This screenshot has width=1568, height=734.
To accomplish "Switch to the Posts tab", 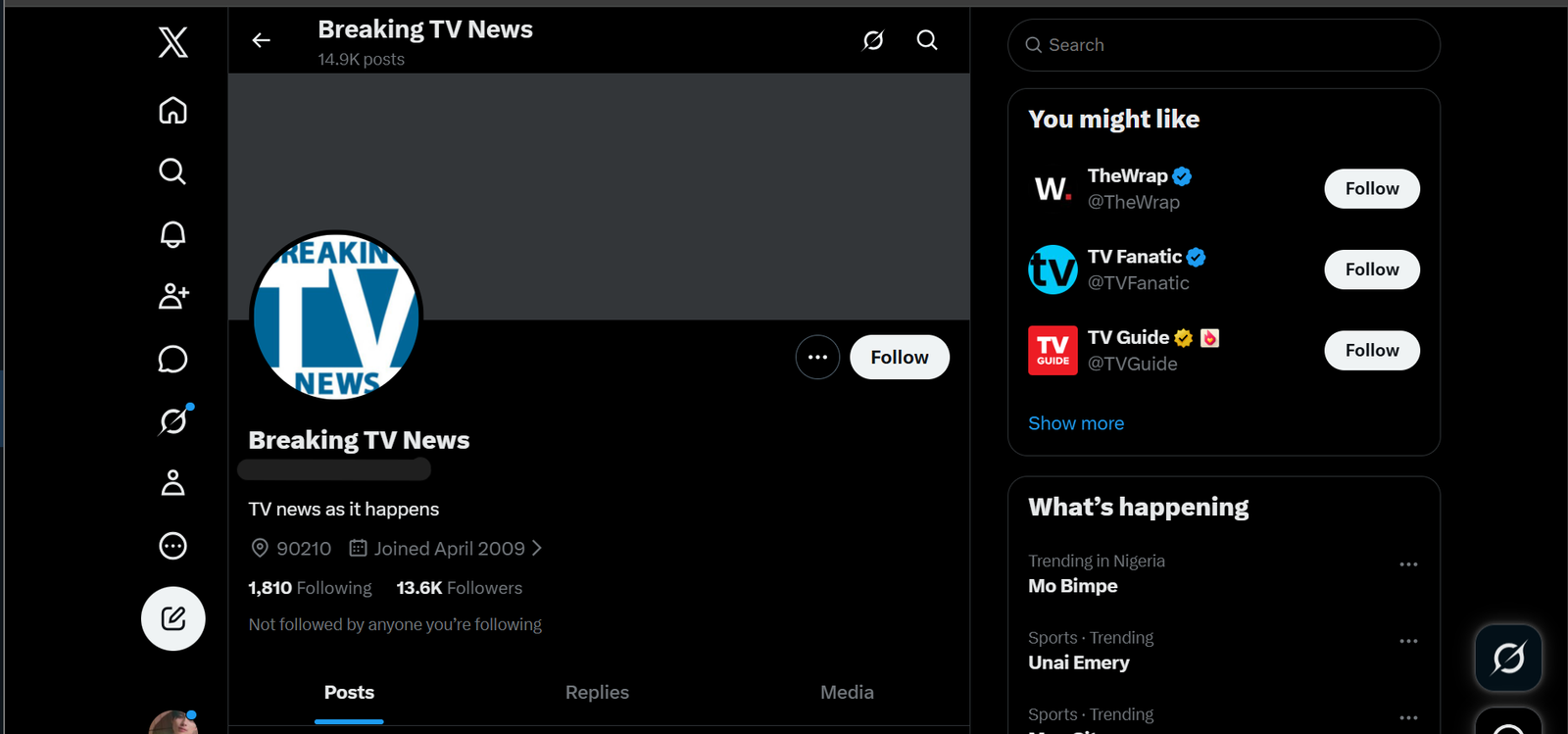I will coord(349,693).
